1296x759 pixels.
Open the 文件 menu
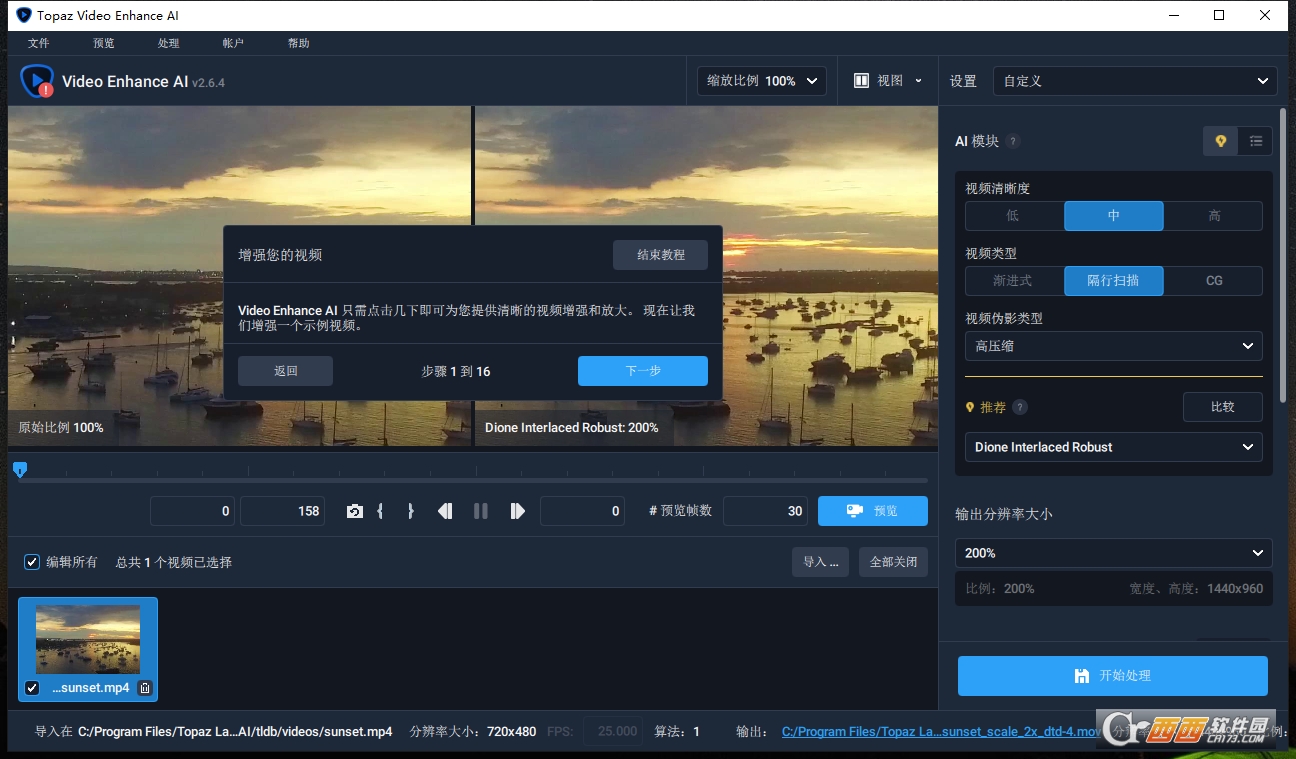(x=39, y=43)
